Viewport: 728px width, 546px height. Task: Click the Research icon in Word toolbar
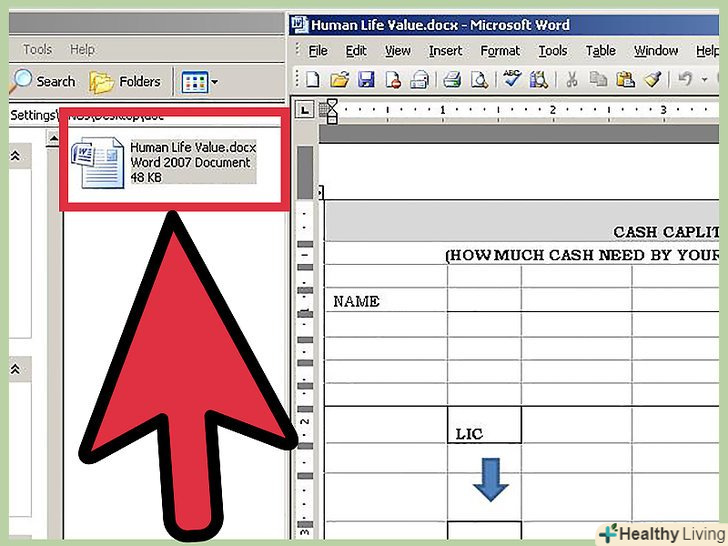[539, 79]
